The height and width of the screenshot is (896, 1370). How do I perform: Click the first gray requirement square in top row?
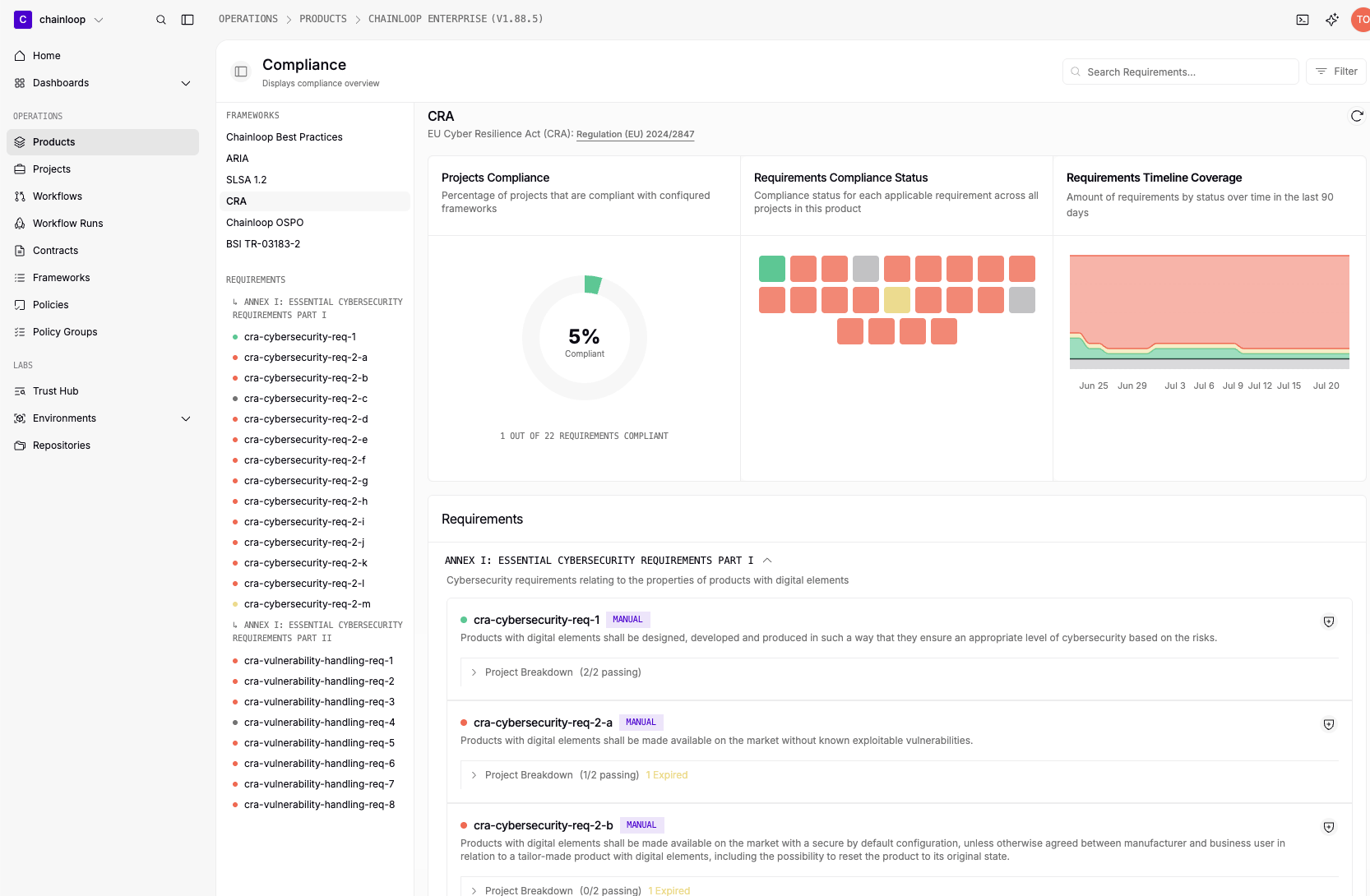[866, 269]
